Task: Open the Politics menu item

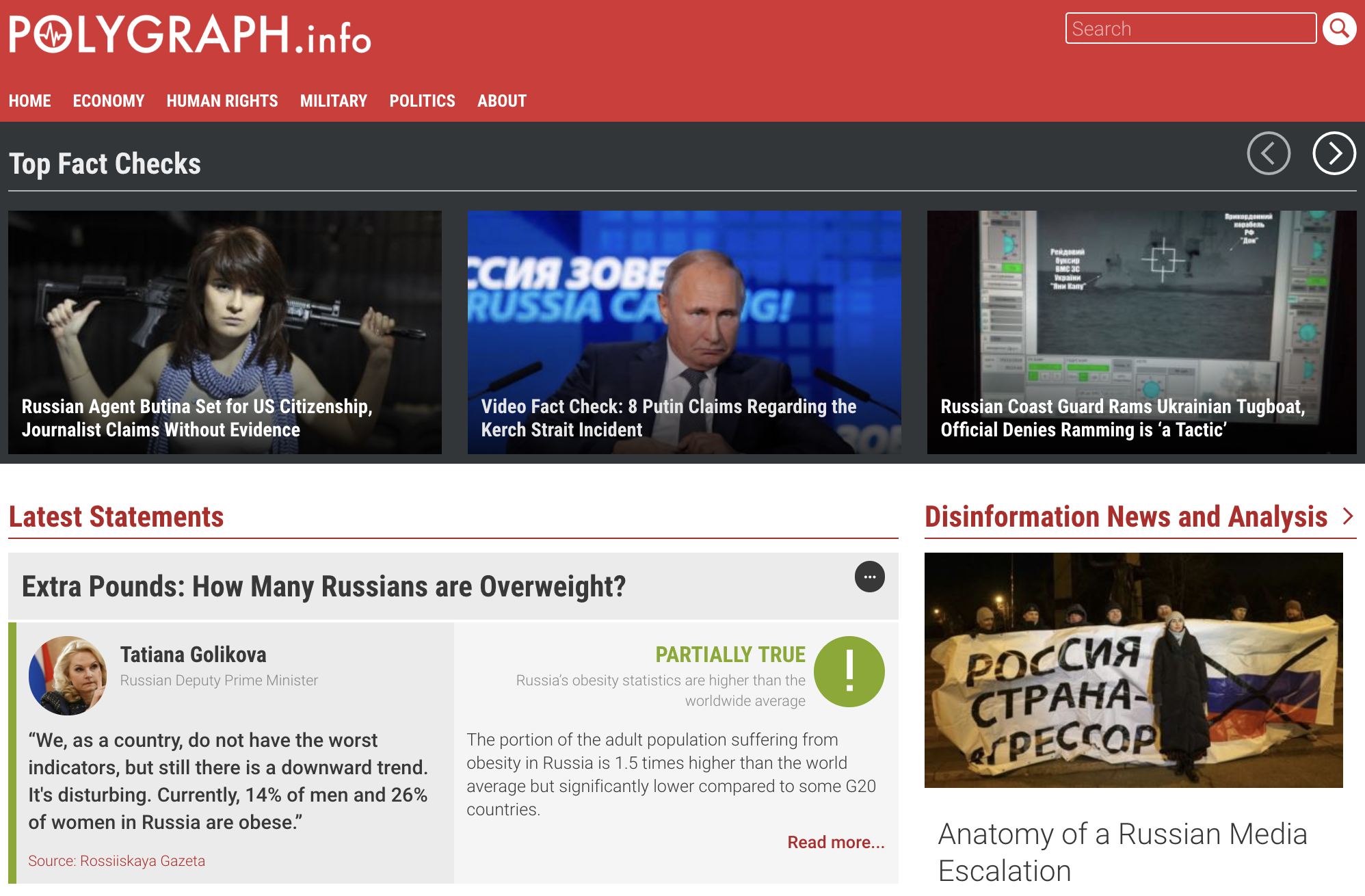Action: coord(422,101)
